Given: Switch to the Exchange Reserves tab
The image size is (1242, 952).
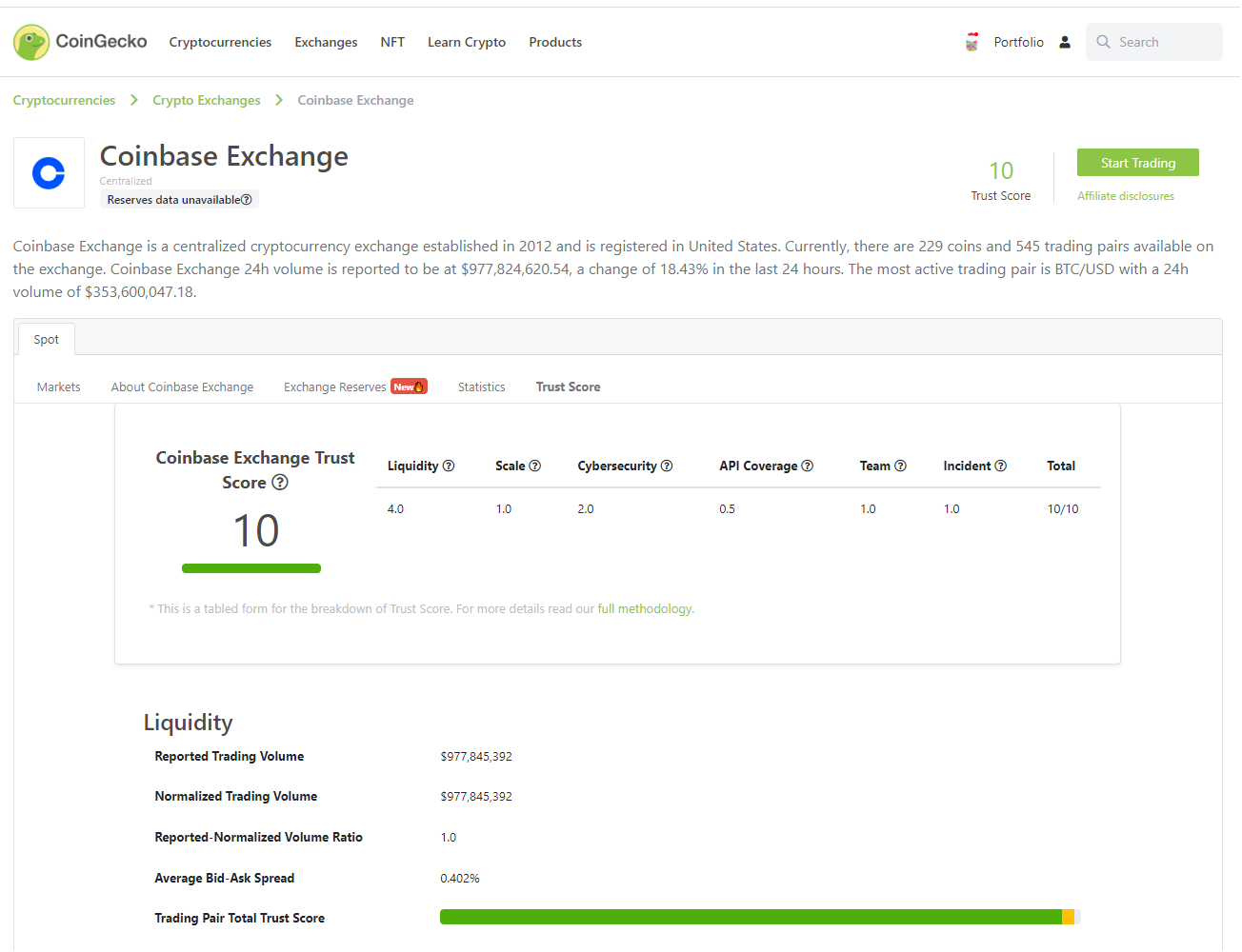Looking at the screenshot, I should [x=334, y=387].
